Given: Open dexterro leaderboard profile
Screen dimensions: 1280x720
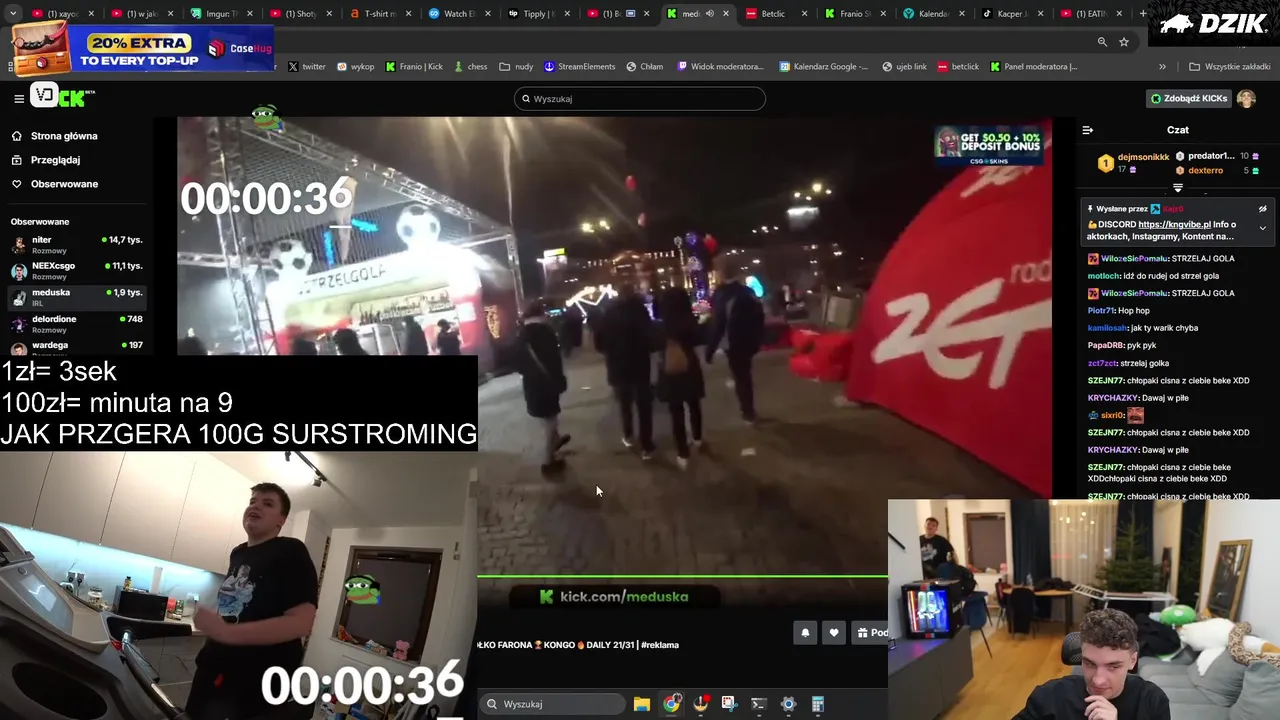Looking at the screenshot, I should [x=1205, y=171].
